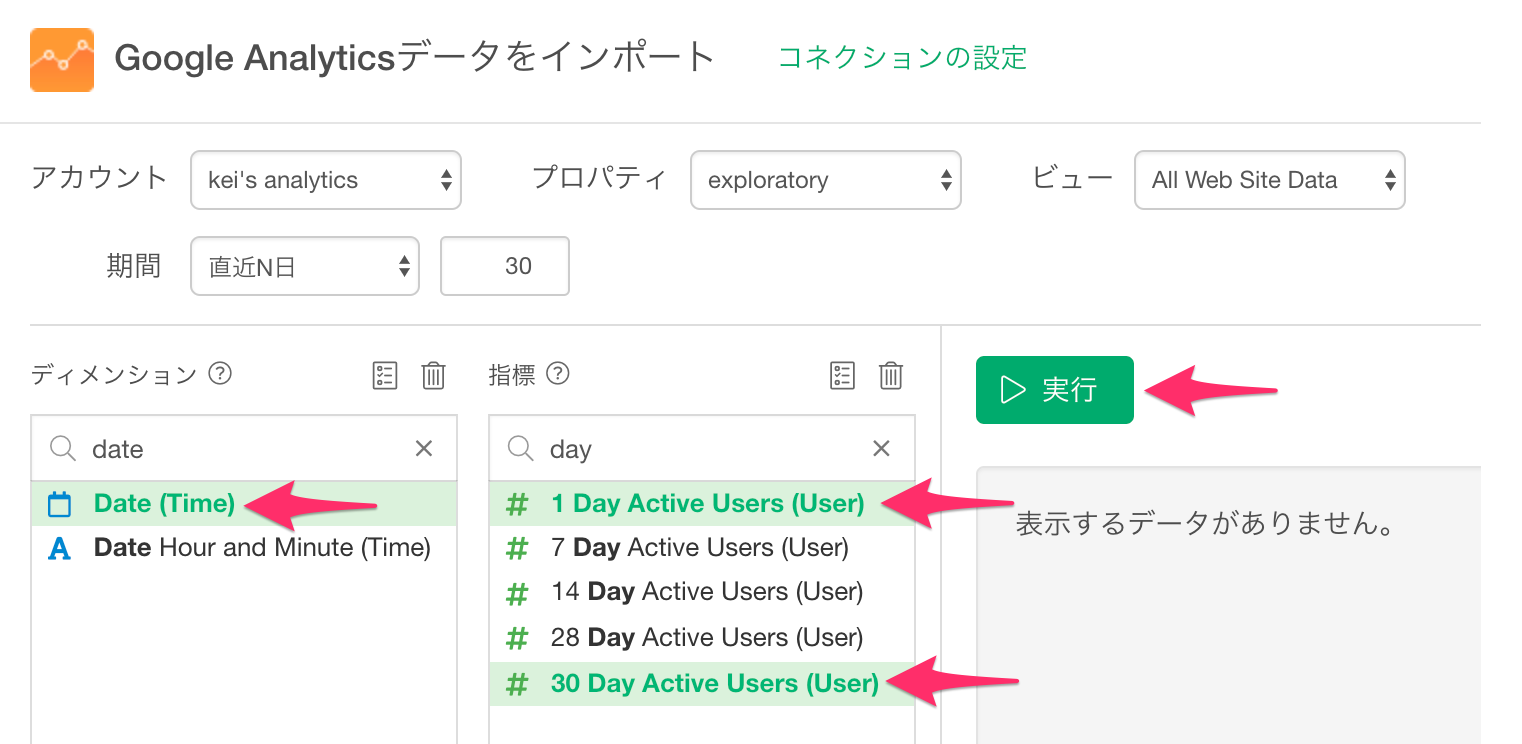This screenshot has width=1522, height=744.
Task: Click the Google Analytics orange logo icon
Action: tap(62, 60)
